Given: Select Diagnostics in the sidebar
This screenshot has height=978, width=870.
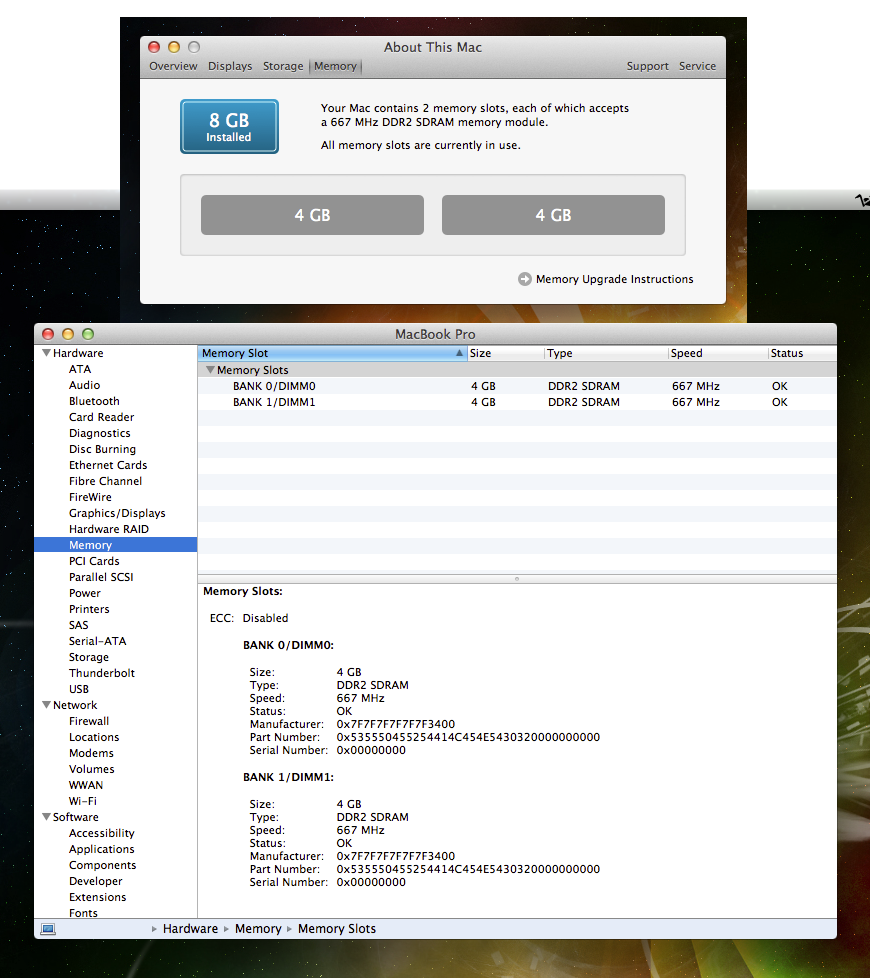Looking at the screenshot, I should pyautogui.click(x=100, y=433).
